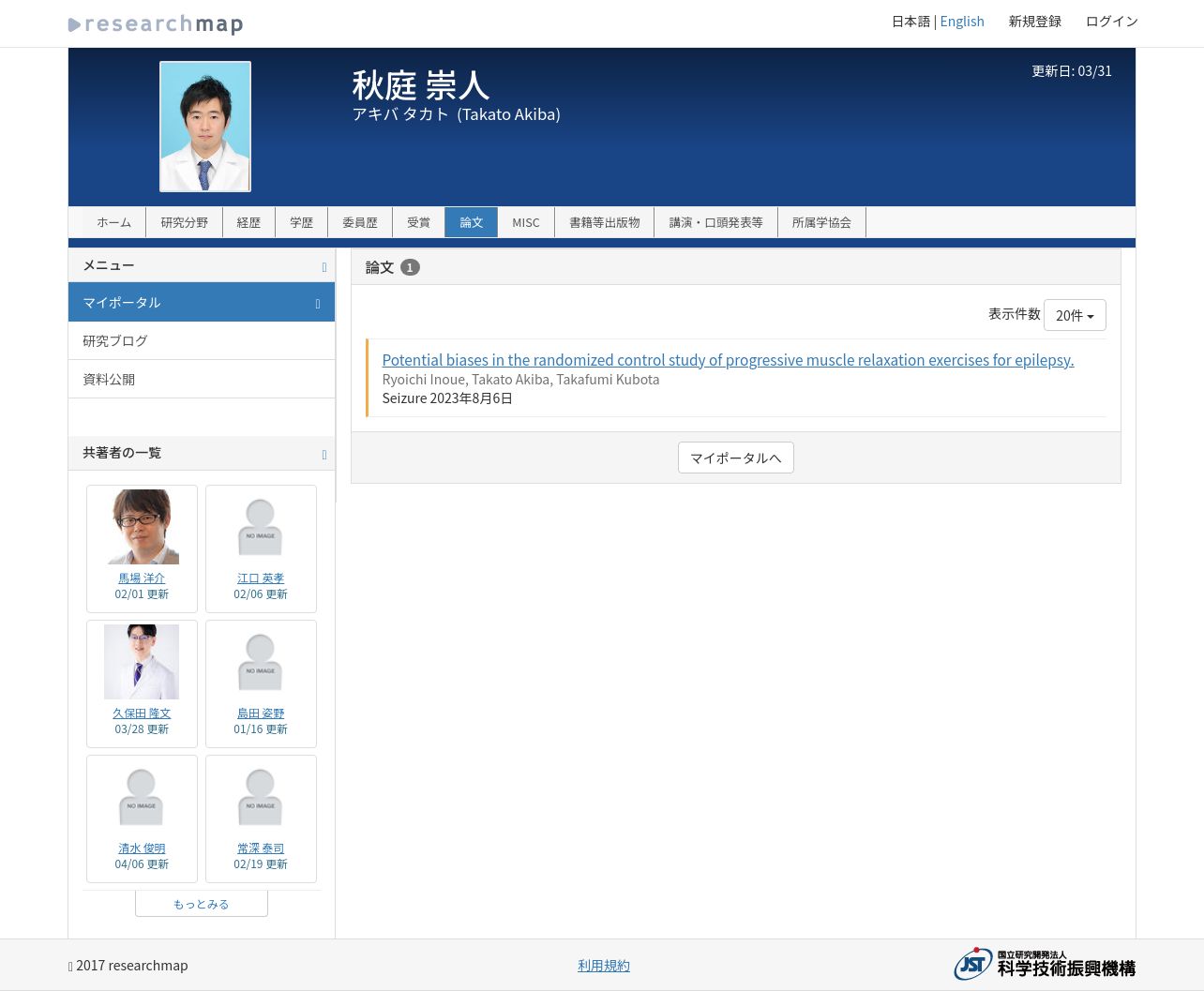Click 清水 俊明 placeholder avatar
This screenshot has width=1204, height=991.
click(x=142, y=797)
